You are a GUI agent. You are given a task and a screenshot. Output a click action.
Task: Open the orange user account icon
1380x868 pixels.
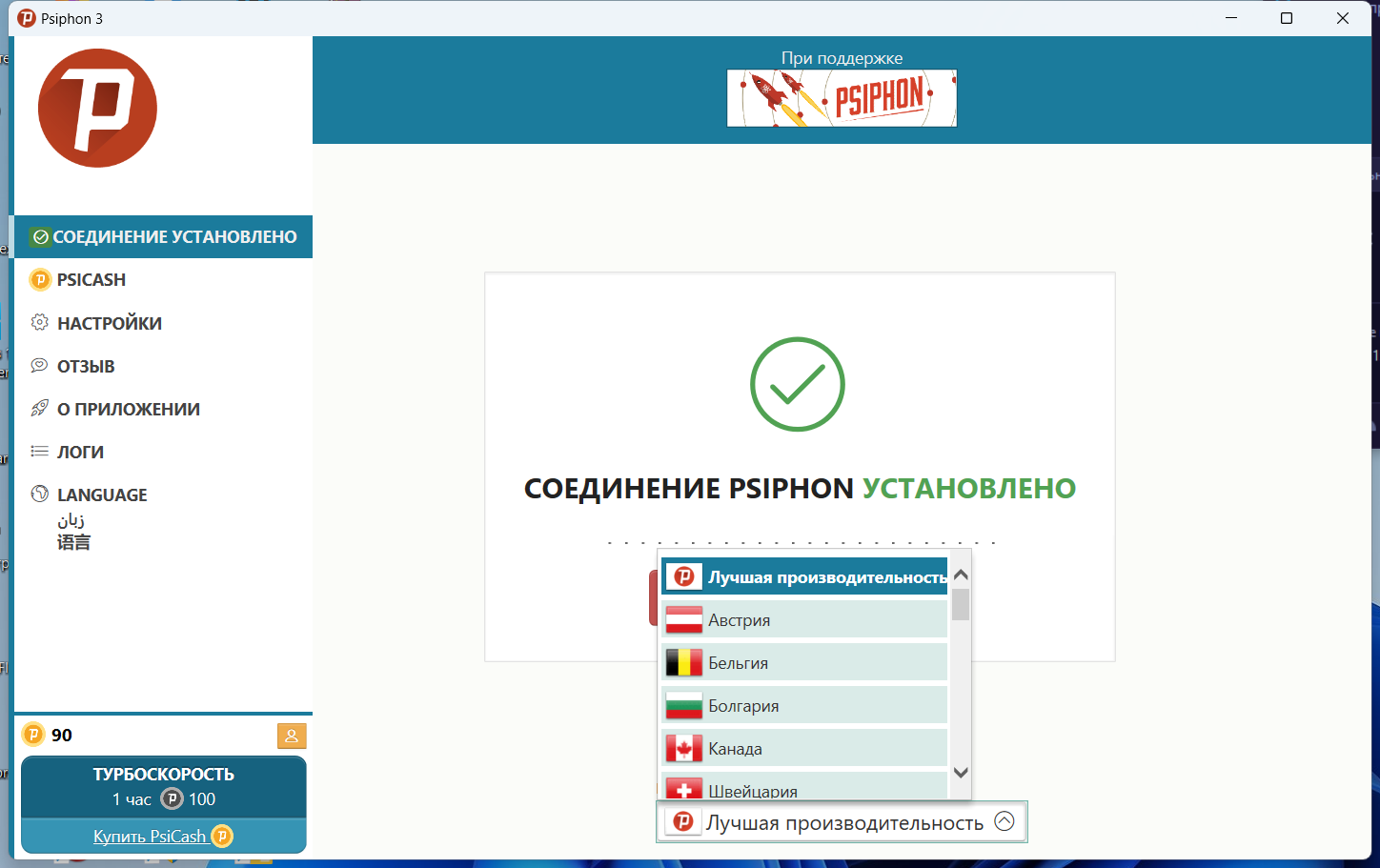coord(292,736)
